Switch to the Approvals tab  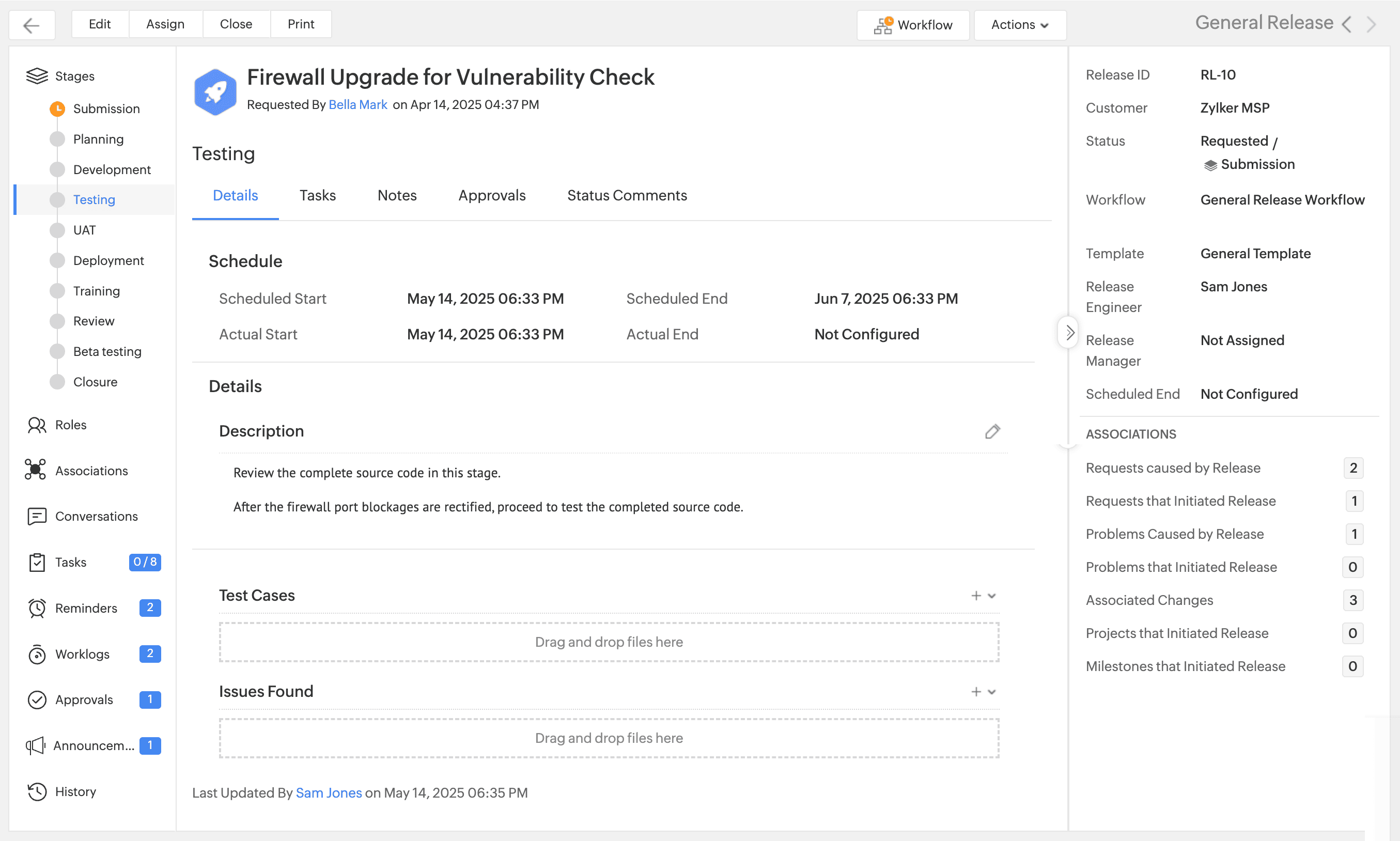click(x=491, y=195)
